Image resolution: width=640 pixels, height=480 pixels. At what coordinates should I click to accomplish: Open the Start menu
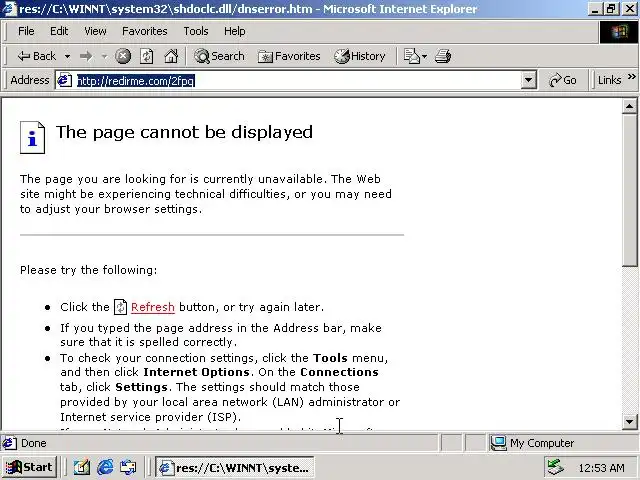click(x=29, y=467)
